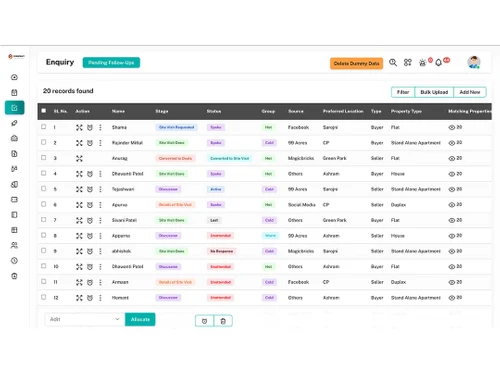Tick the checkbox for row 5 Tejashwari
This screenshot has height=375, width=500.
point(44,189)
